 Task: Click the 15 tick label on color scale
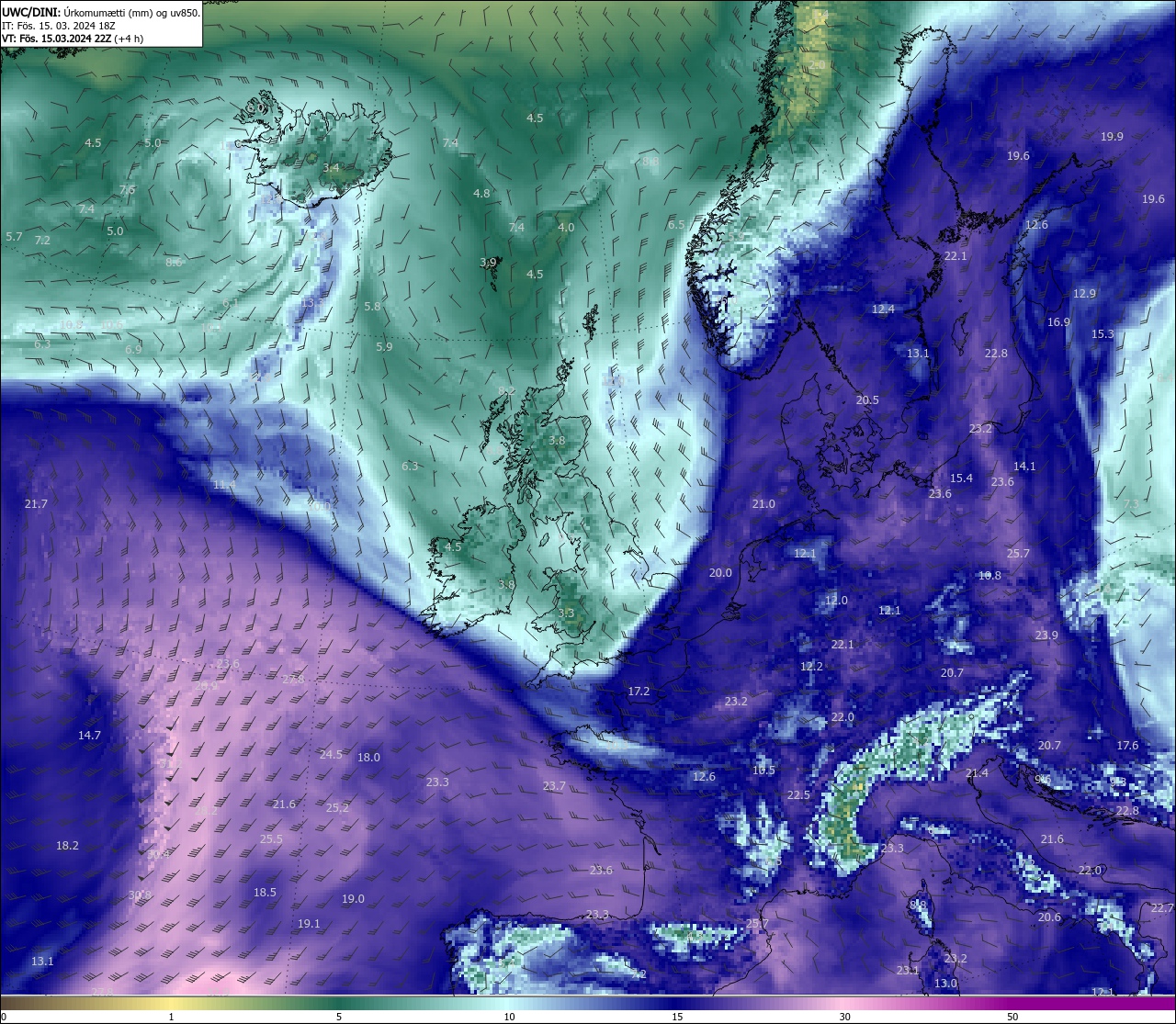point(676,1017)
